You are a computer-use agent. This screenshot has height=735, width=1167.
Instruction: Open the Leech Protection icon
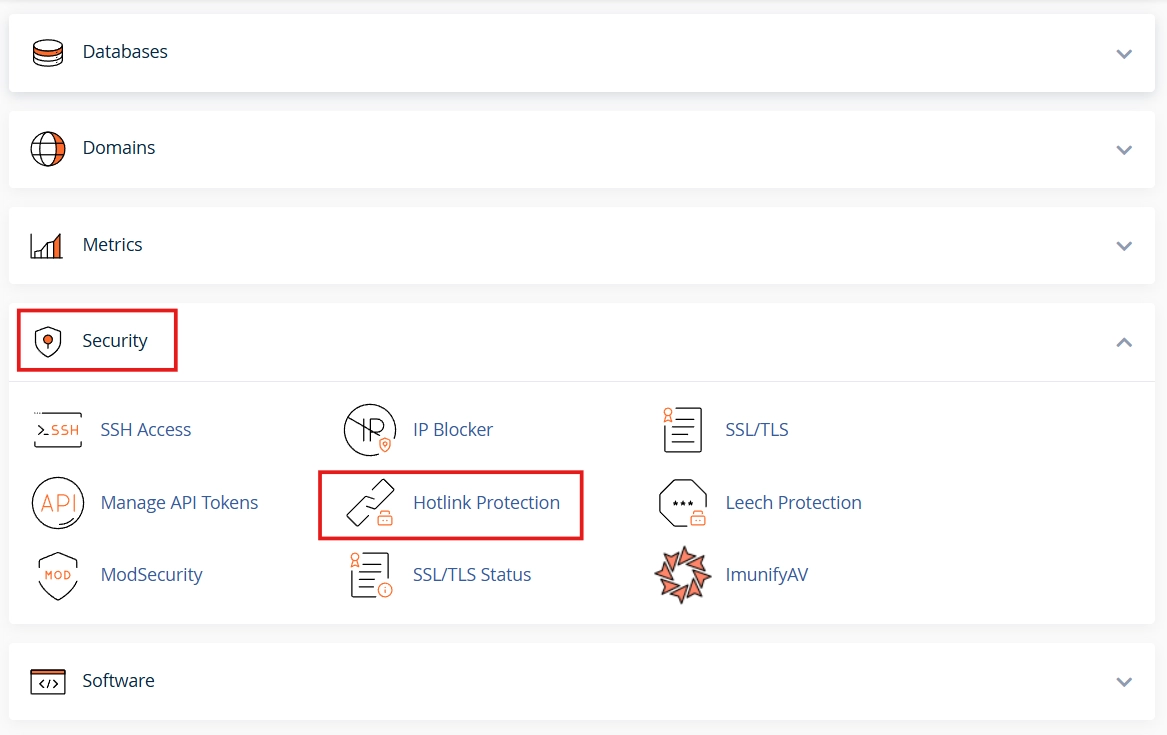[682, 503]
